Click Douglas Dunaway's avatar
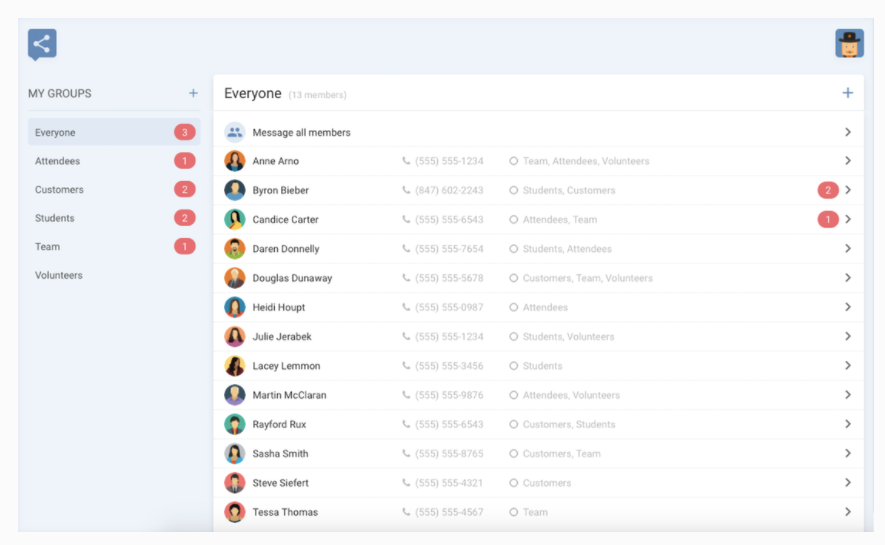Screen dimensions: 885x545 click(235, 278)
